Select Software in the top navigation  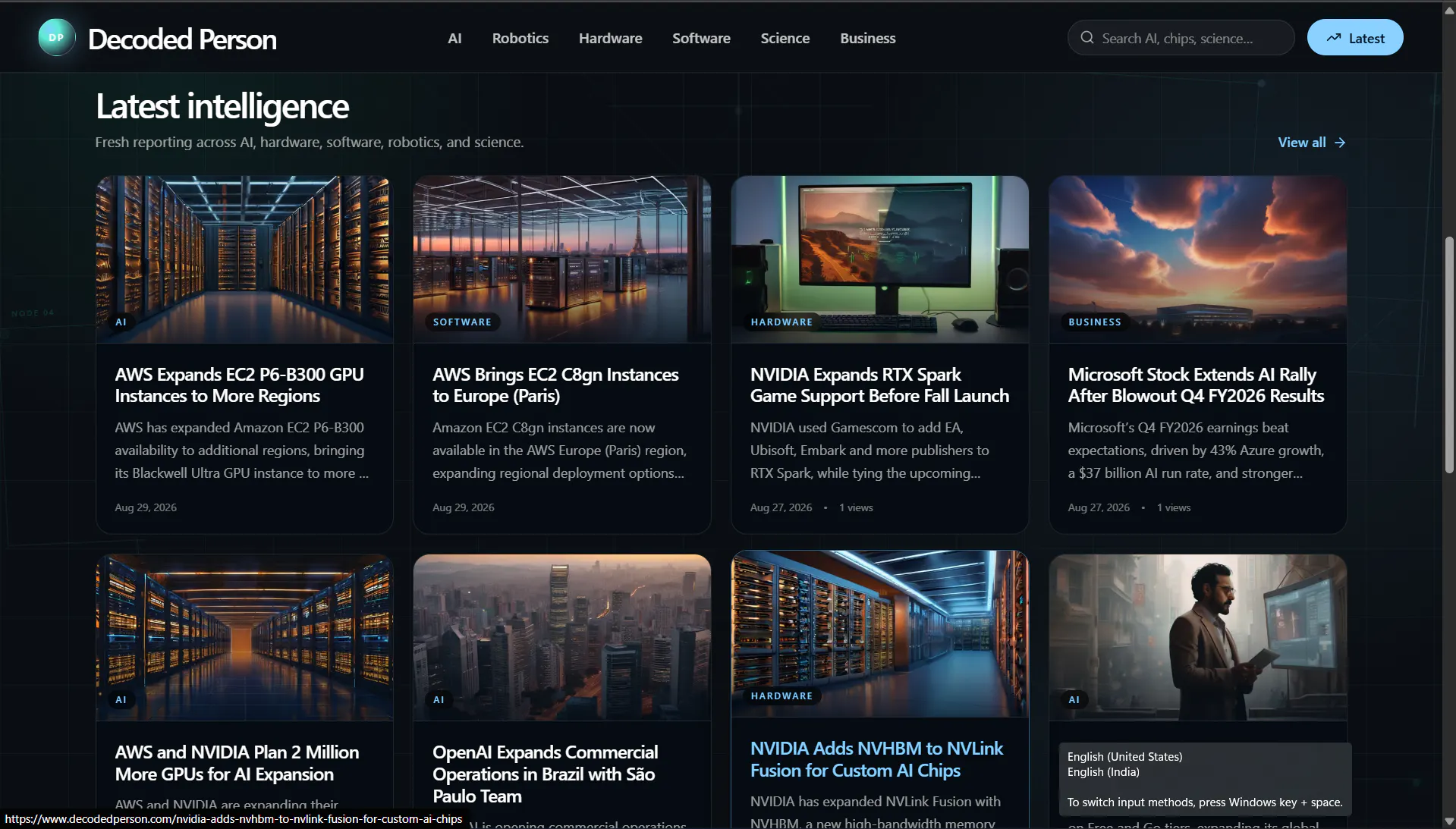[701, 38]
